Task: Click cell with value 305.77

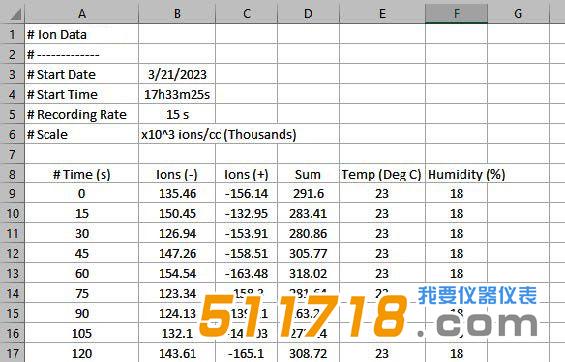Action: click(308, 253)
